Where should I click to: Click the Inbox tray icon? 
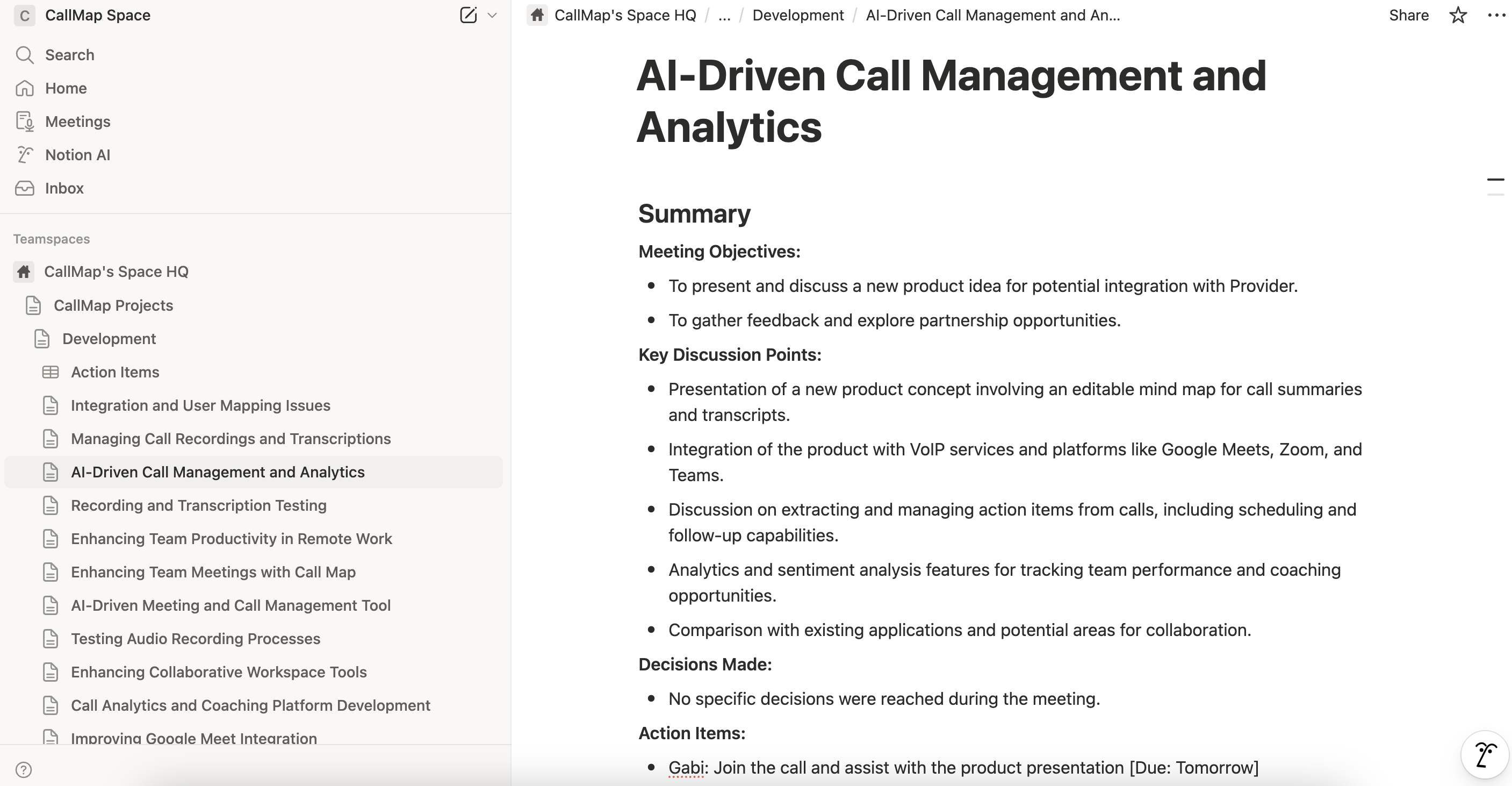click(25, 188)
